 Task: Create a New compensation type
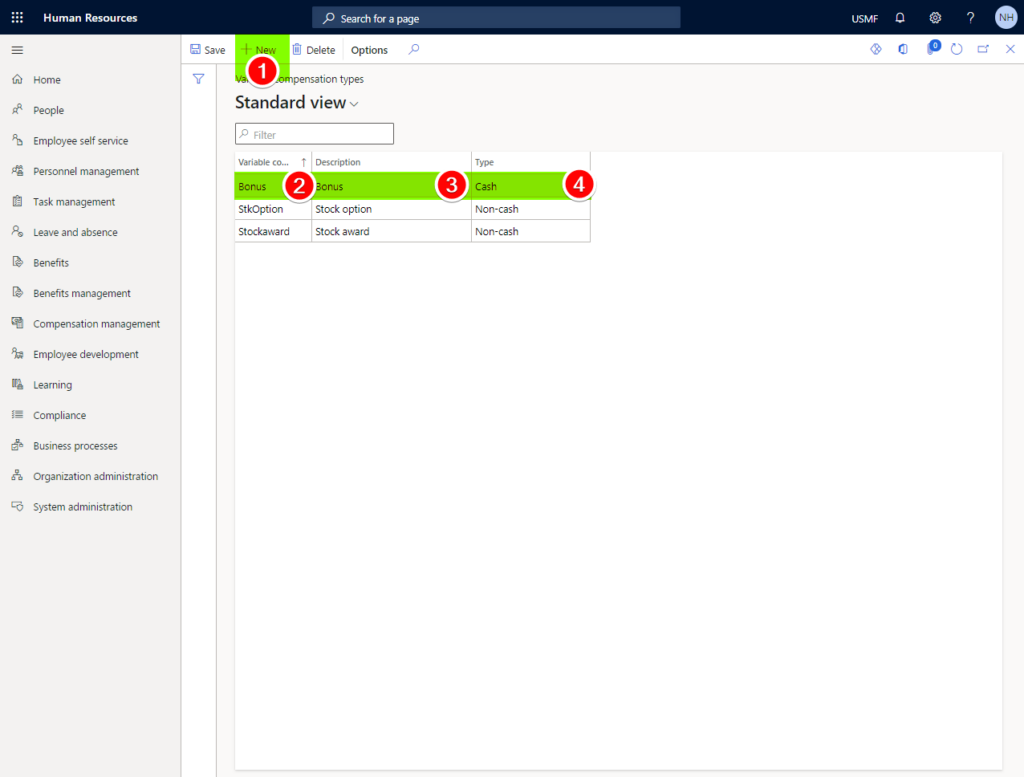click(261, 50)
